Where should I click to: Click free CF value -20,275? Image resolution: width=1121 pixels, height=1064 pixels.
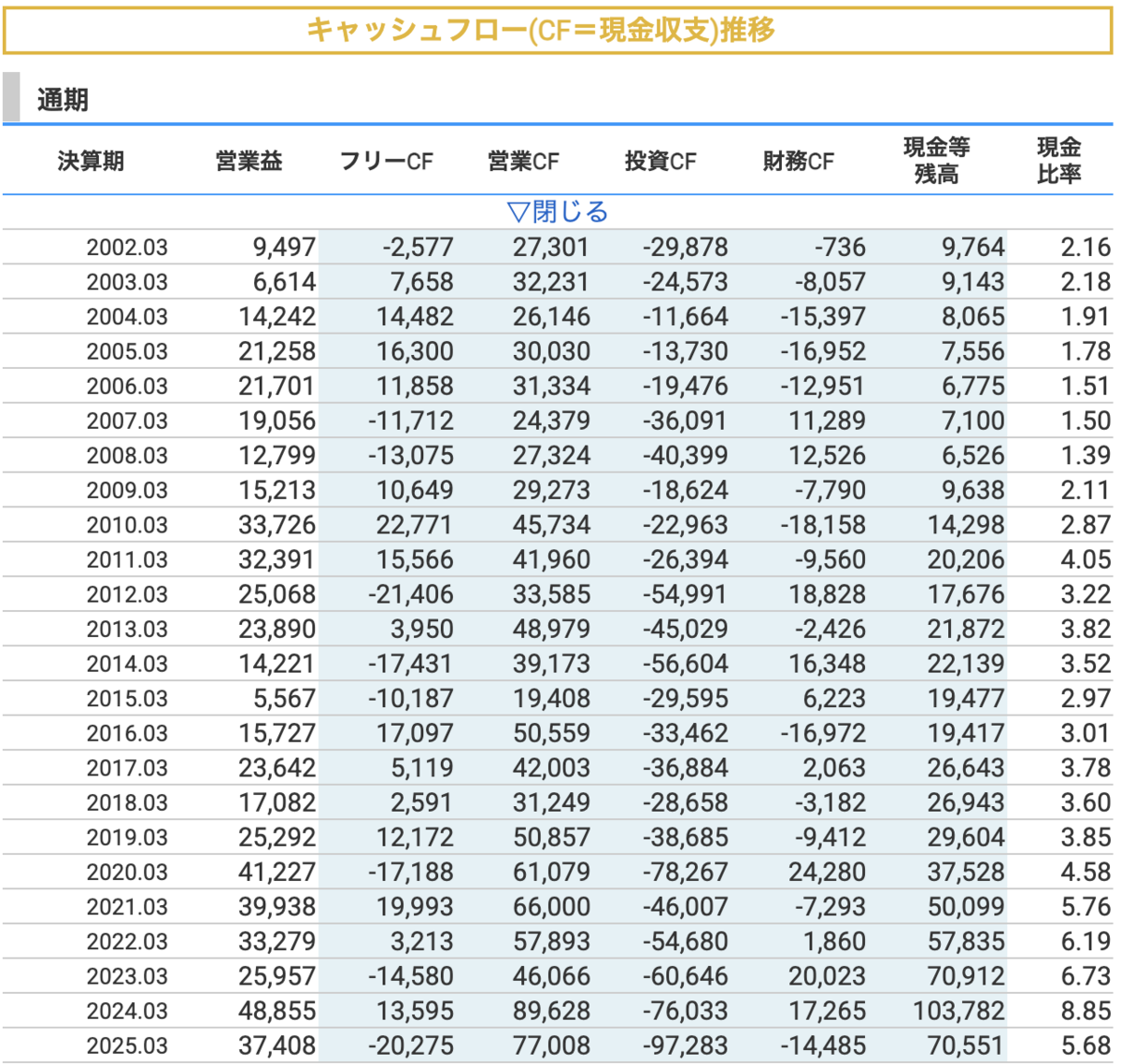coord(411,1045)
